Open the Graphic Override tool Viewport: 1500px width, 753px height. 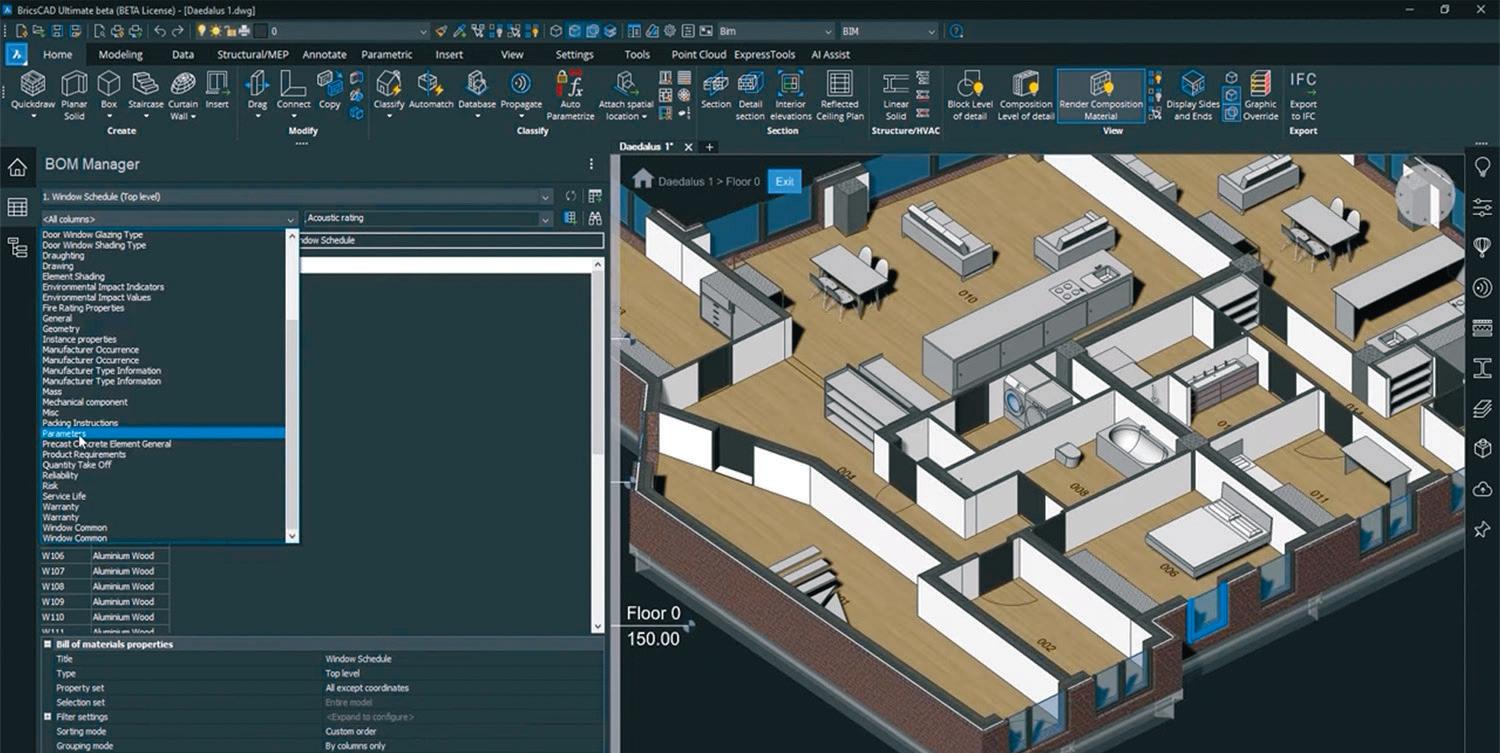click(x=1260, y=95)
